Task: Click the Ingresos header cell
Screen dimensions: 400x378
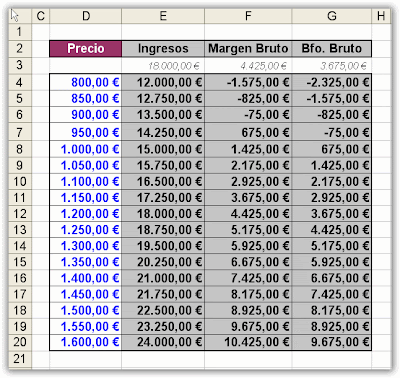Action: pyautogui.click(x=163, y=49)
